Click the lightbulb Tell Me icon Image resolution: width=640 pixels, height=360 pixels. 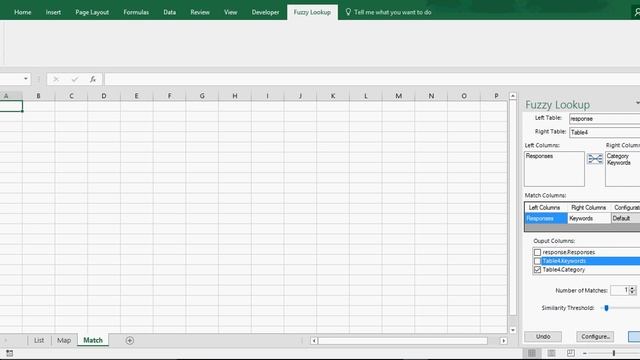(x=348, y=12)
